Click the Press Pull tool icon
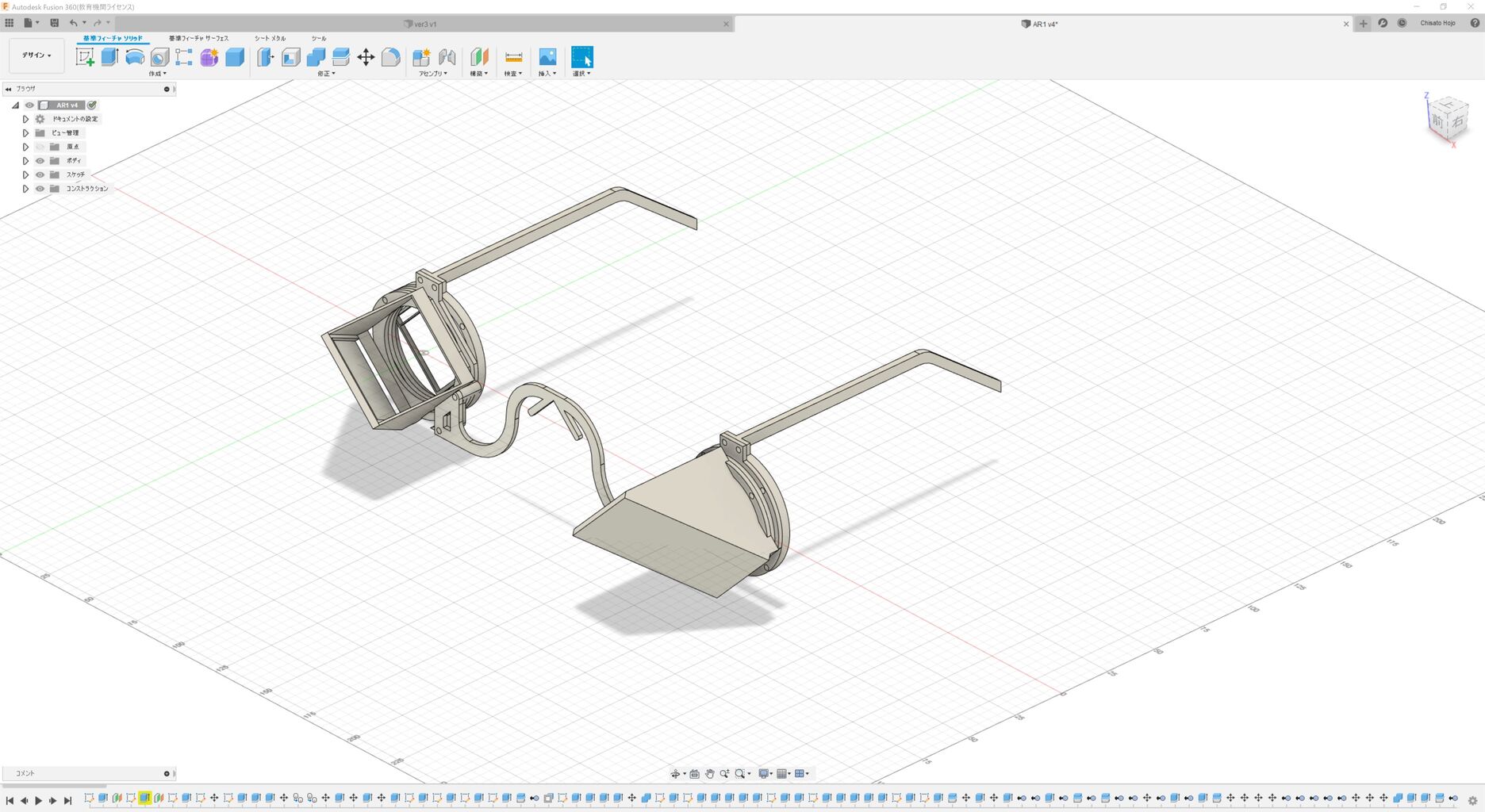 point(266,57)
